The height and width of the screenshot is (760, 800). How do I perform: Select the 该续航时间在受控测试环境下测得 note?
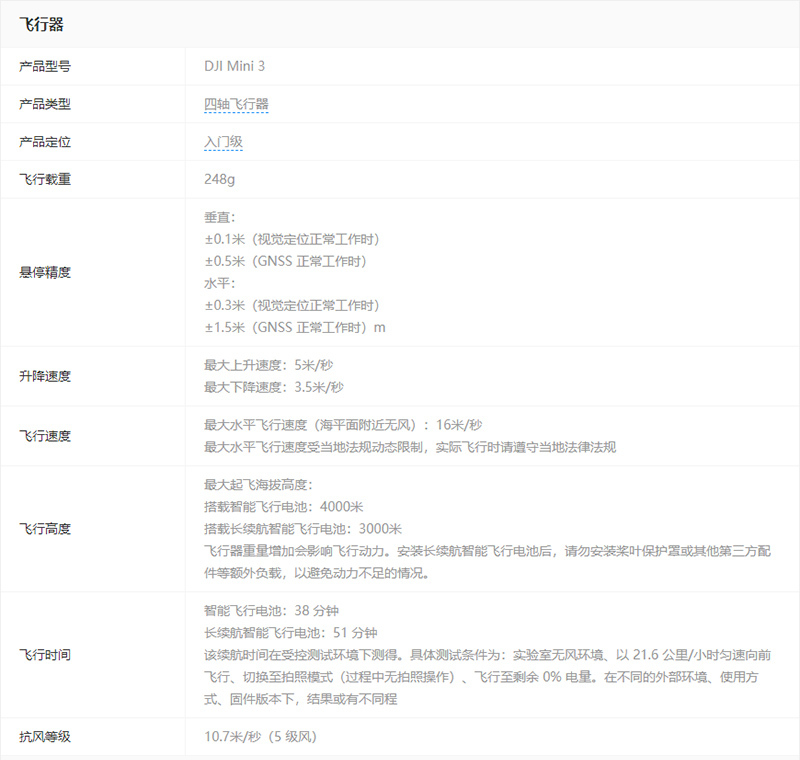[487, 677]
